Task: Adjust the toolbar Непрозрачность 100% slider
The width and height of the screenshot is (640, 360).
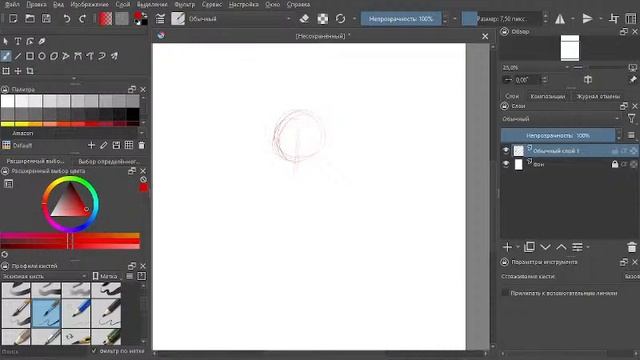Action: pos(401,19)
